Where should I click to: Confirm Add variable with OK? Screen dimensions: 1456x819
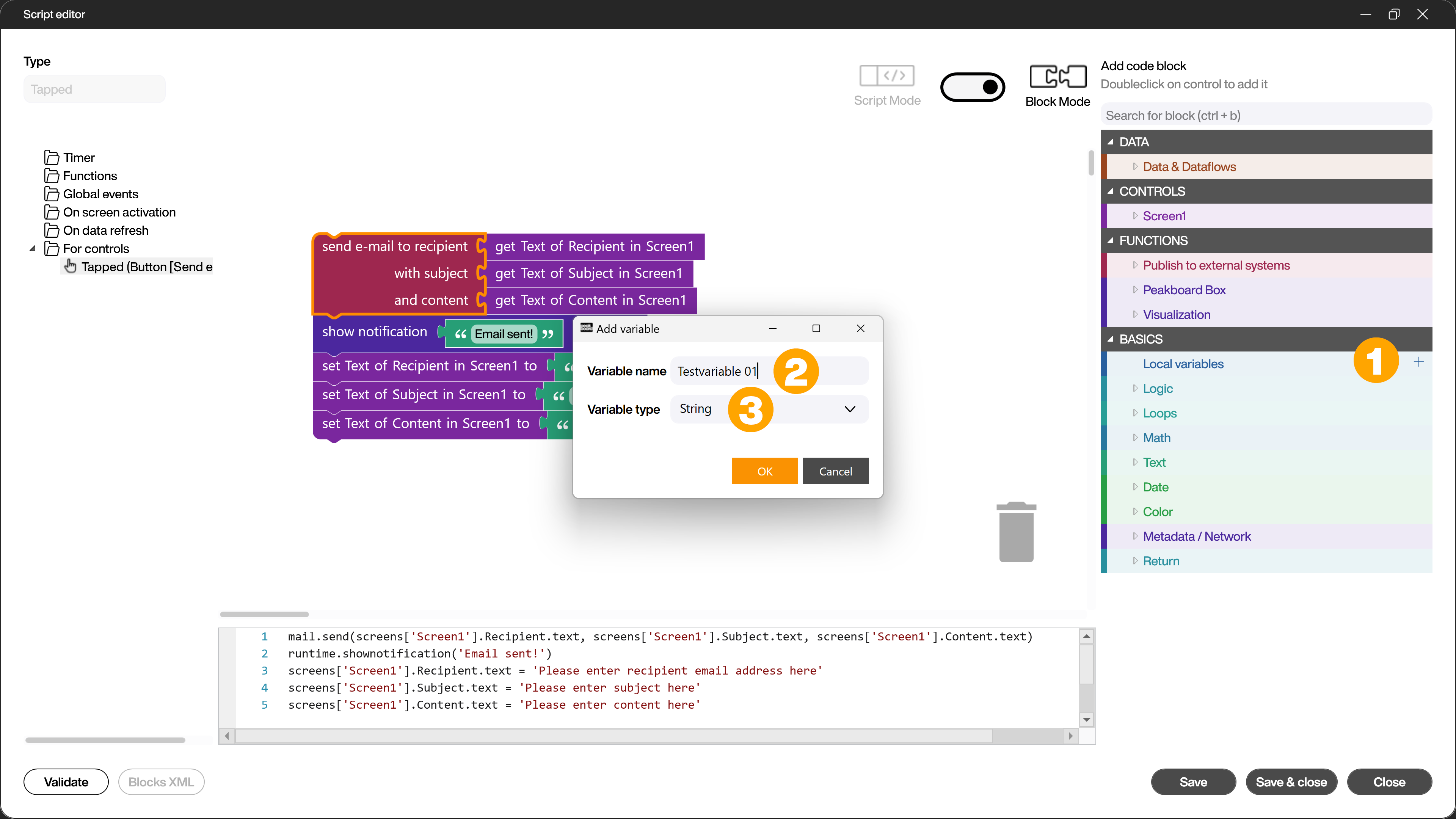(x=765, y=471)
